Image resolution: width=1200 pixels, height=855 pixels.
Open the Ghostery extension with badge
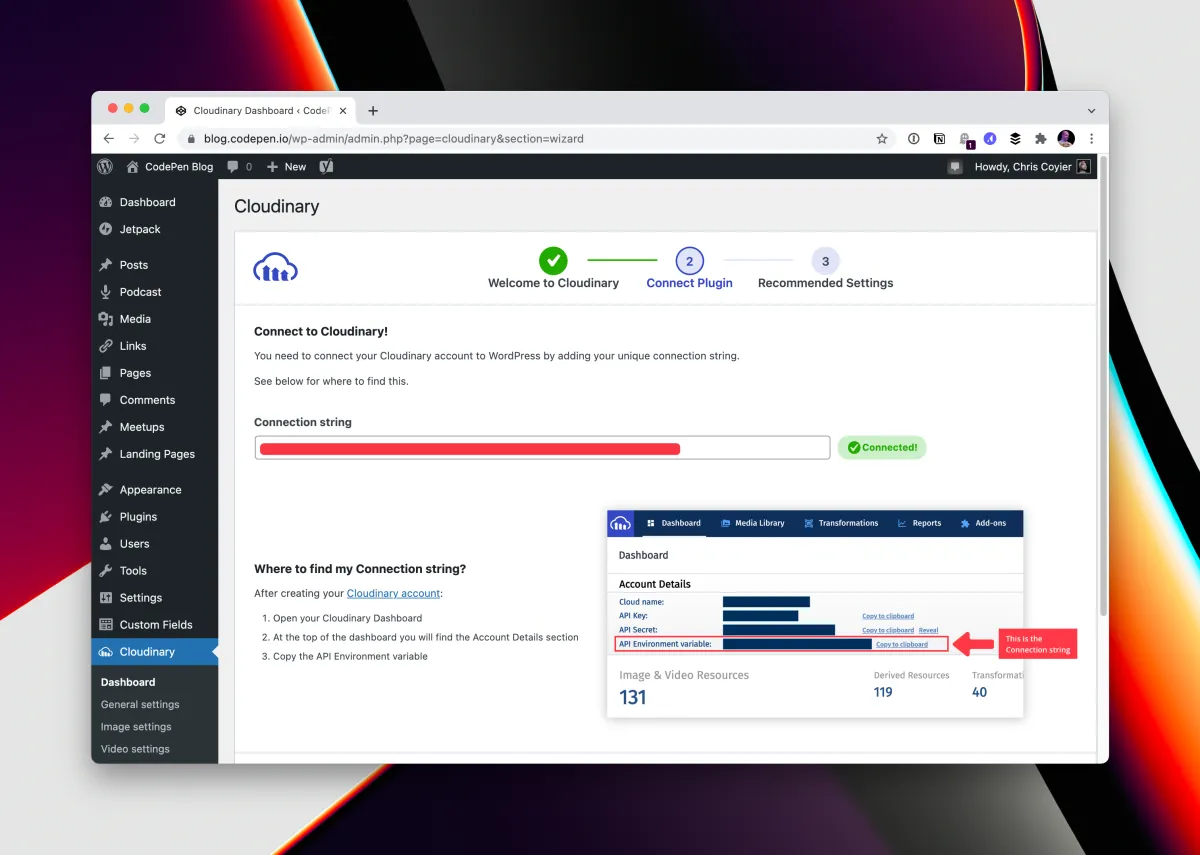[x=965, y=140]
